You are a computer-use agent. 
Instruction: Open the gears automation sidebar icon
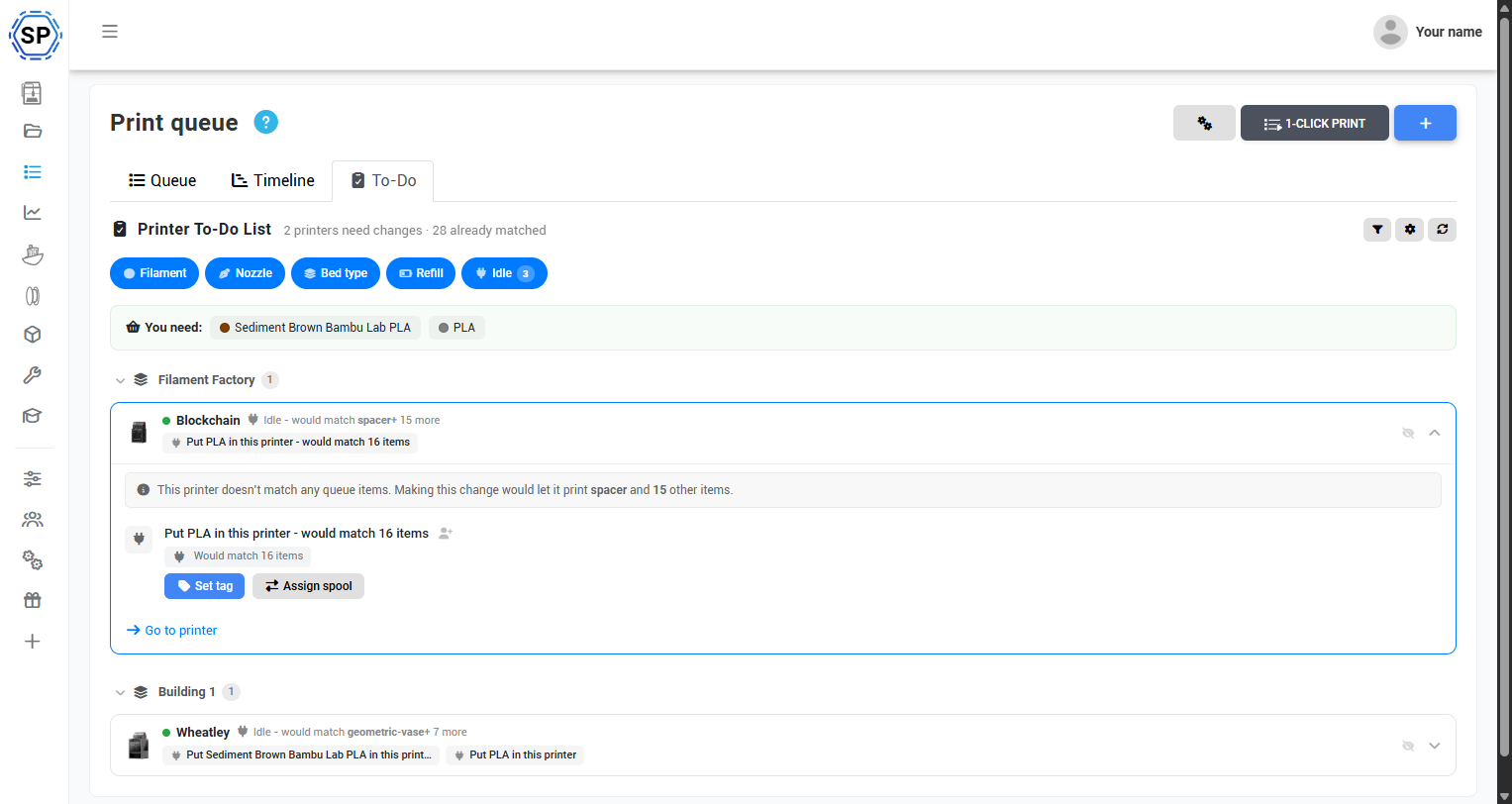tap(32, 560)
